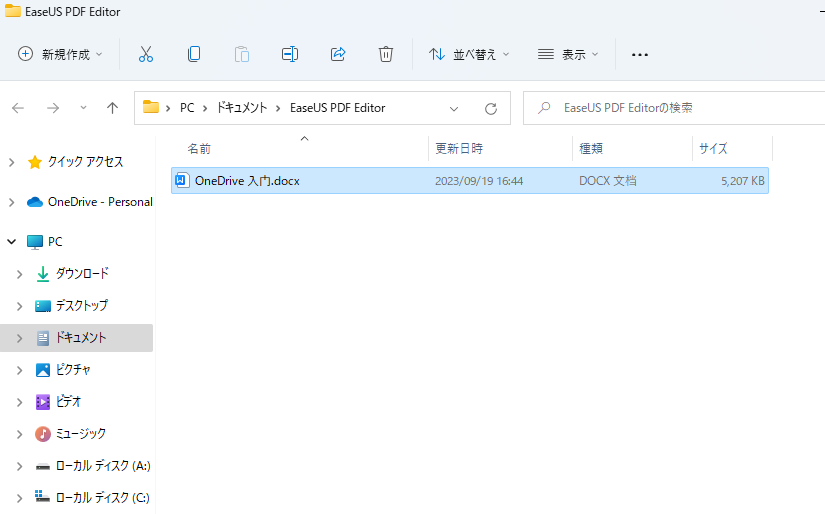Viewport: 825px width, 514px height.
Task: Click the Copy icon in toolbar
Action: tap(194, 54)
